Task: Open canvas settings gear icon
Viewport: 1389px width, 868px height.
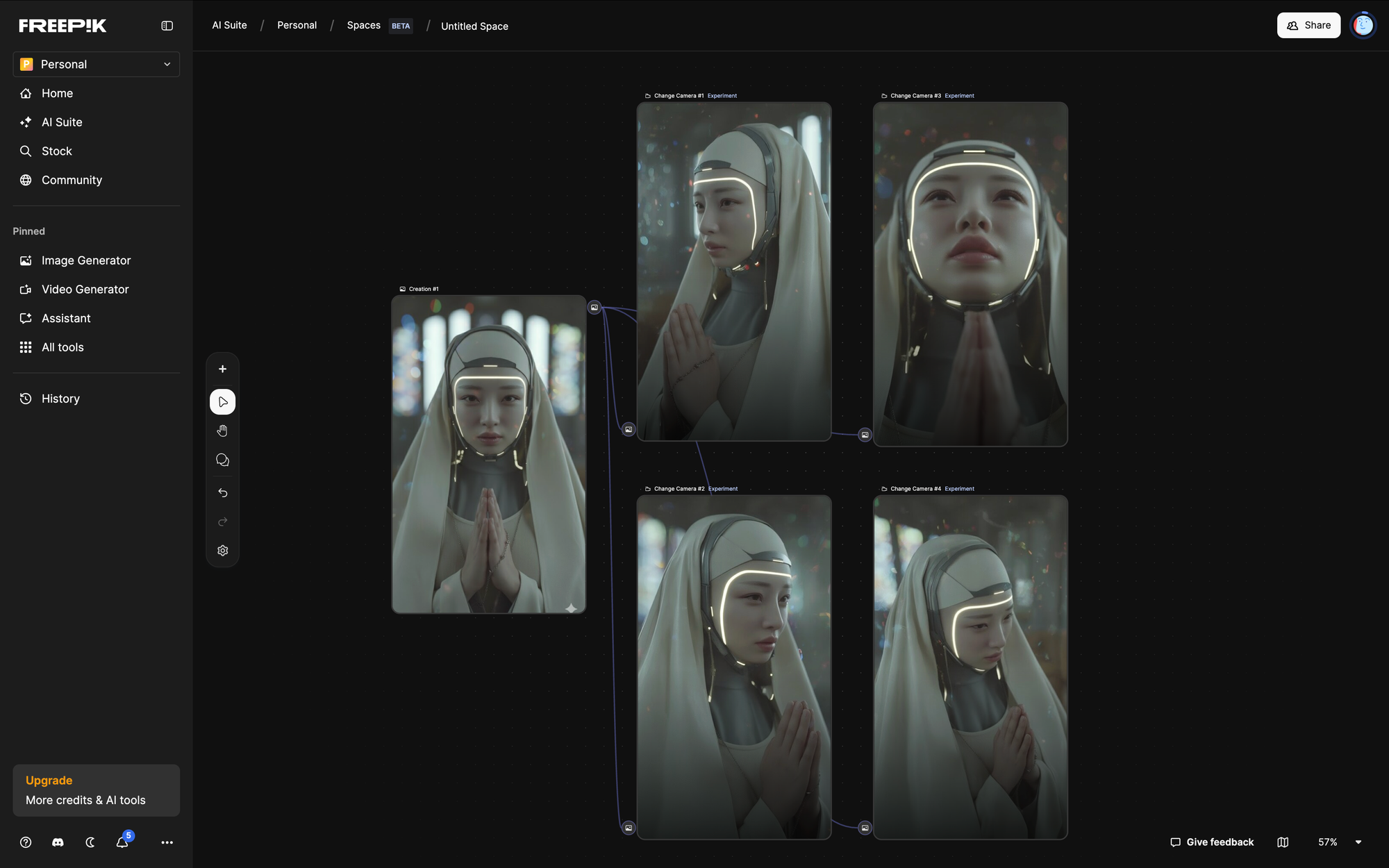Action: (222, 551)
